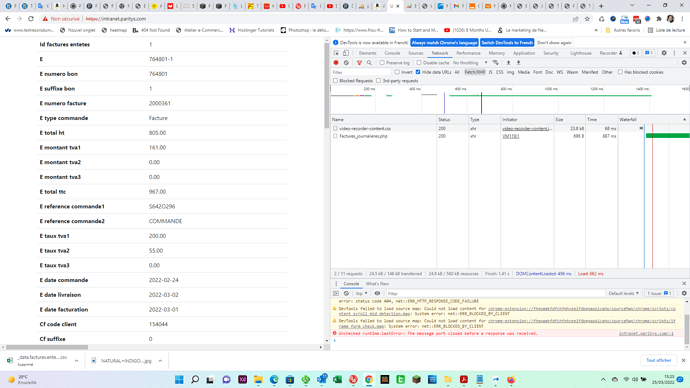Import HAR file with the upload arrow
Screen dimensions: 690x388
pos(508,62)
